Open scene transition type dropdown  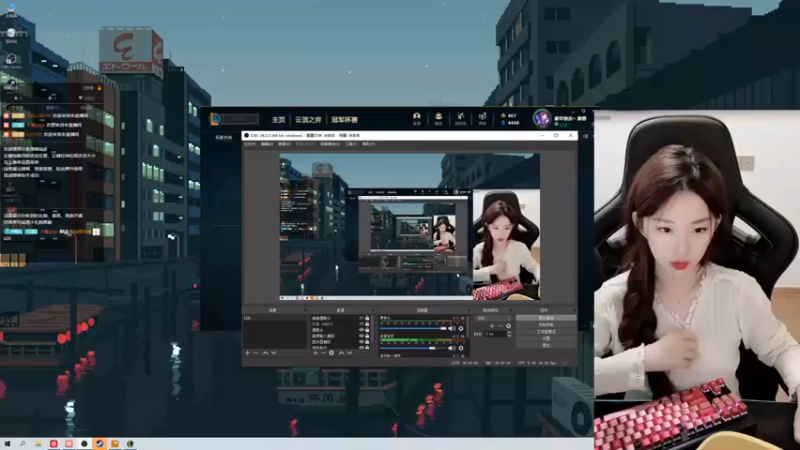point(493,318)
